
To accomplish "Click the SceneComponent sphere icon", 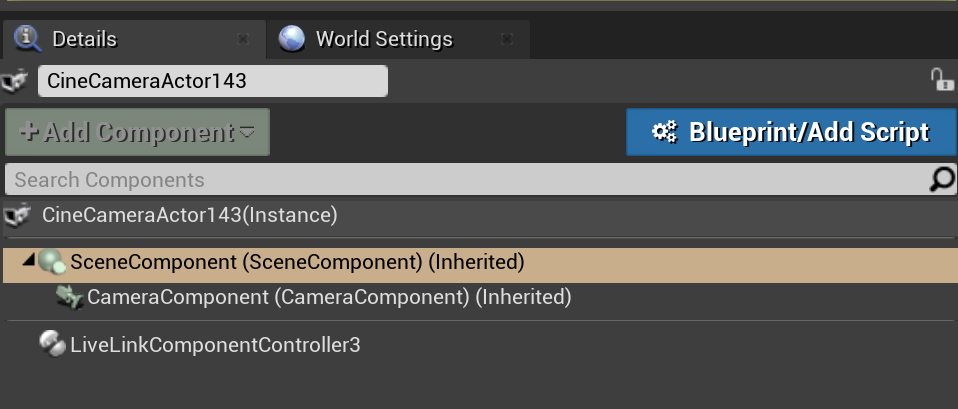I will (x=52, y=263).
